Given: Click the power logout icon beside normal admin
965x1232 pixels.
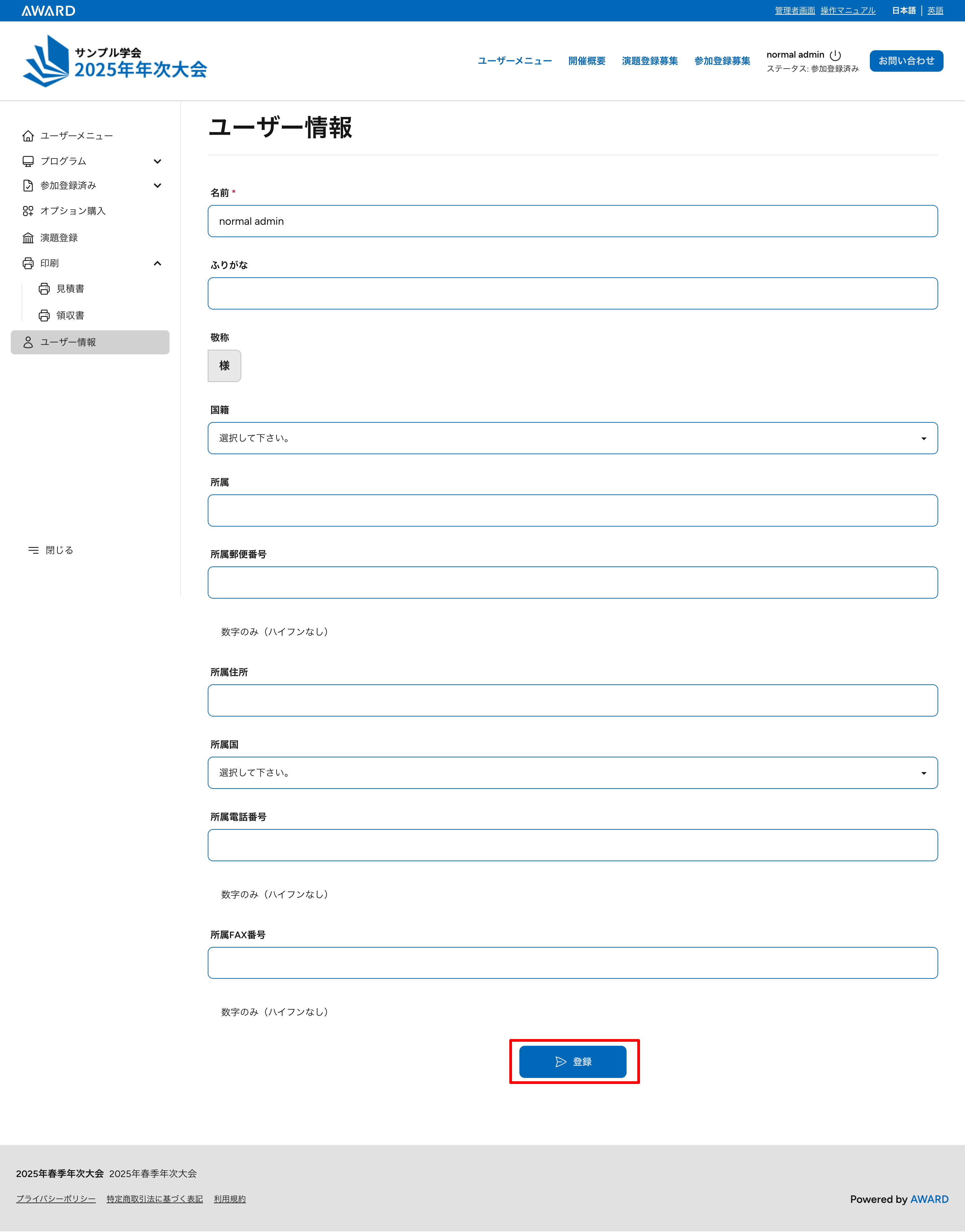Looking at the screenshot, I should (835, 55).
